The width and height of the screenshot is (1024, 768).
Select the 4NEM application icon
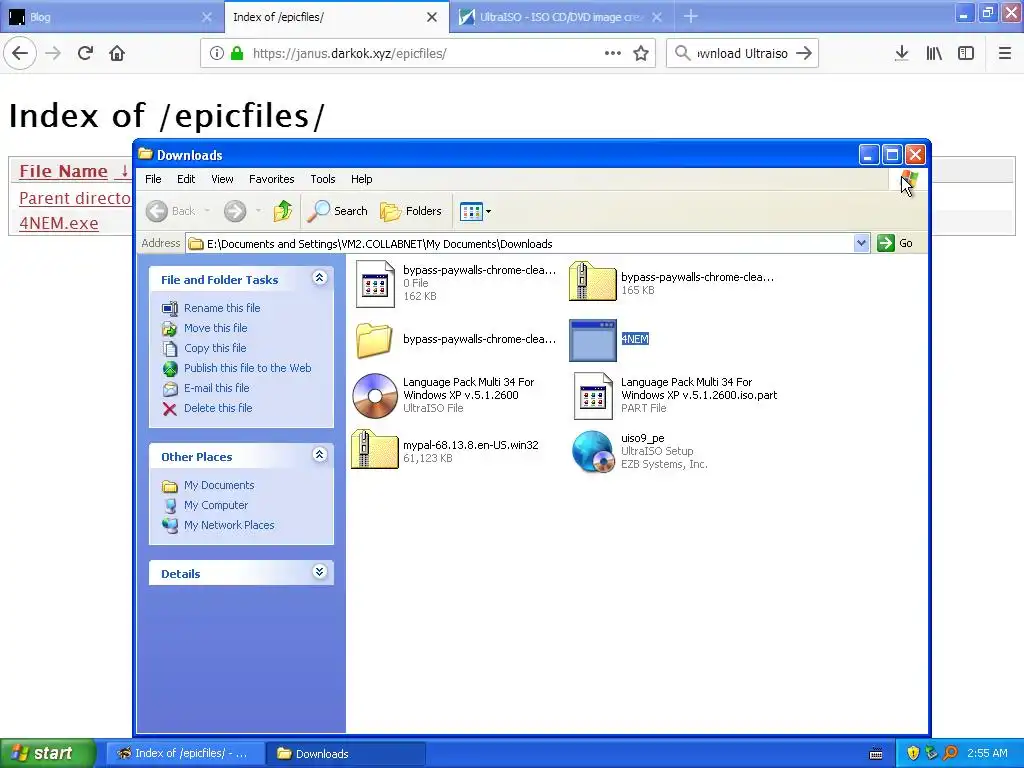(x=593, y=340)
